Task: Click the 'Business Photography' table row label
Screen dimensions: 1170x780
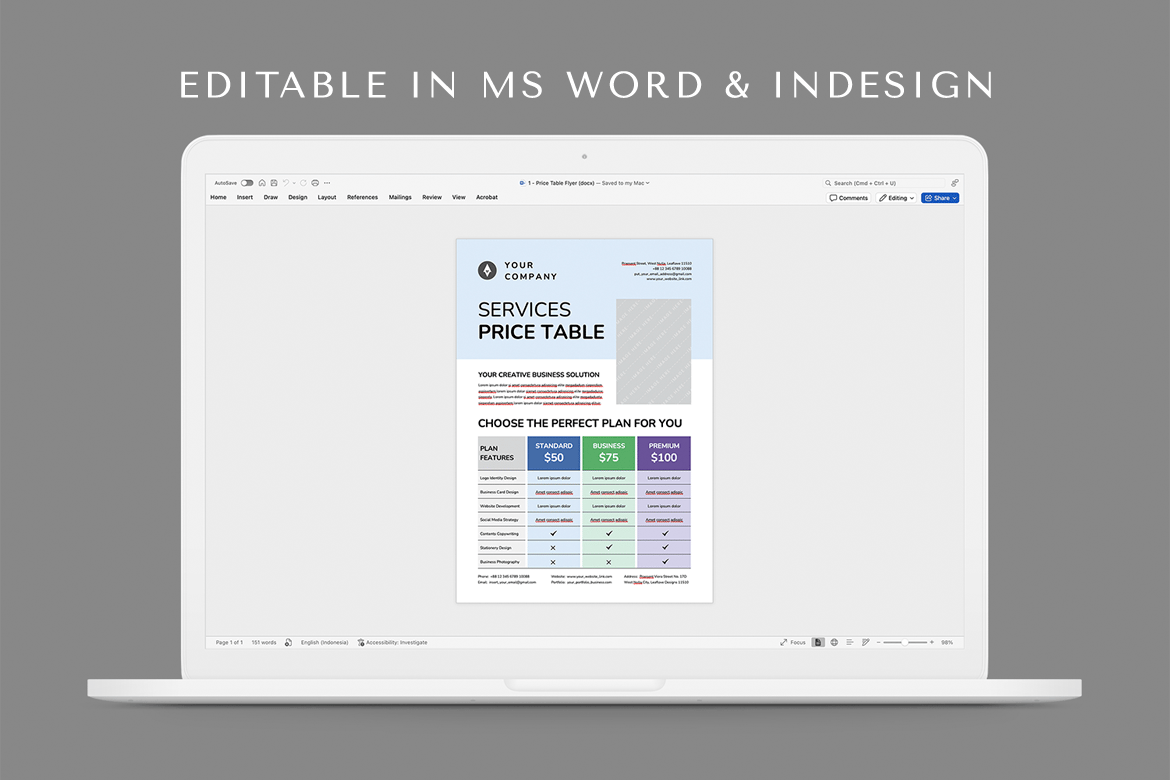Action: tap(500, 562)
